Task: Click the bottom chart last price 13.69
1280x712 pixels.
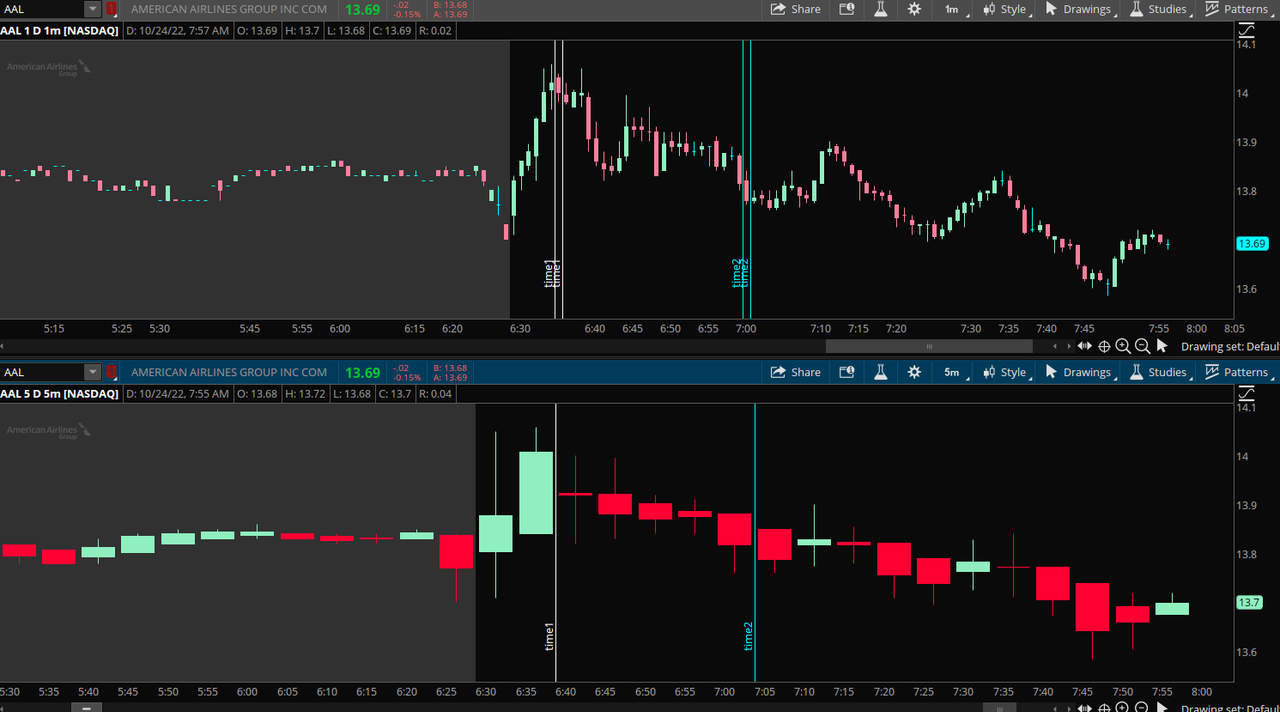Action: click(x=362, y=372)
